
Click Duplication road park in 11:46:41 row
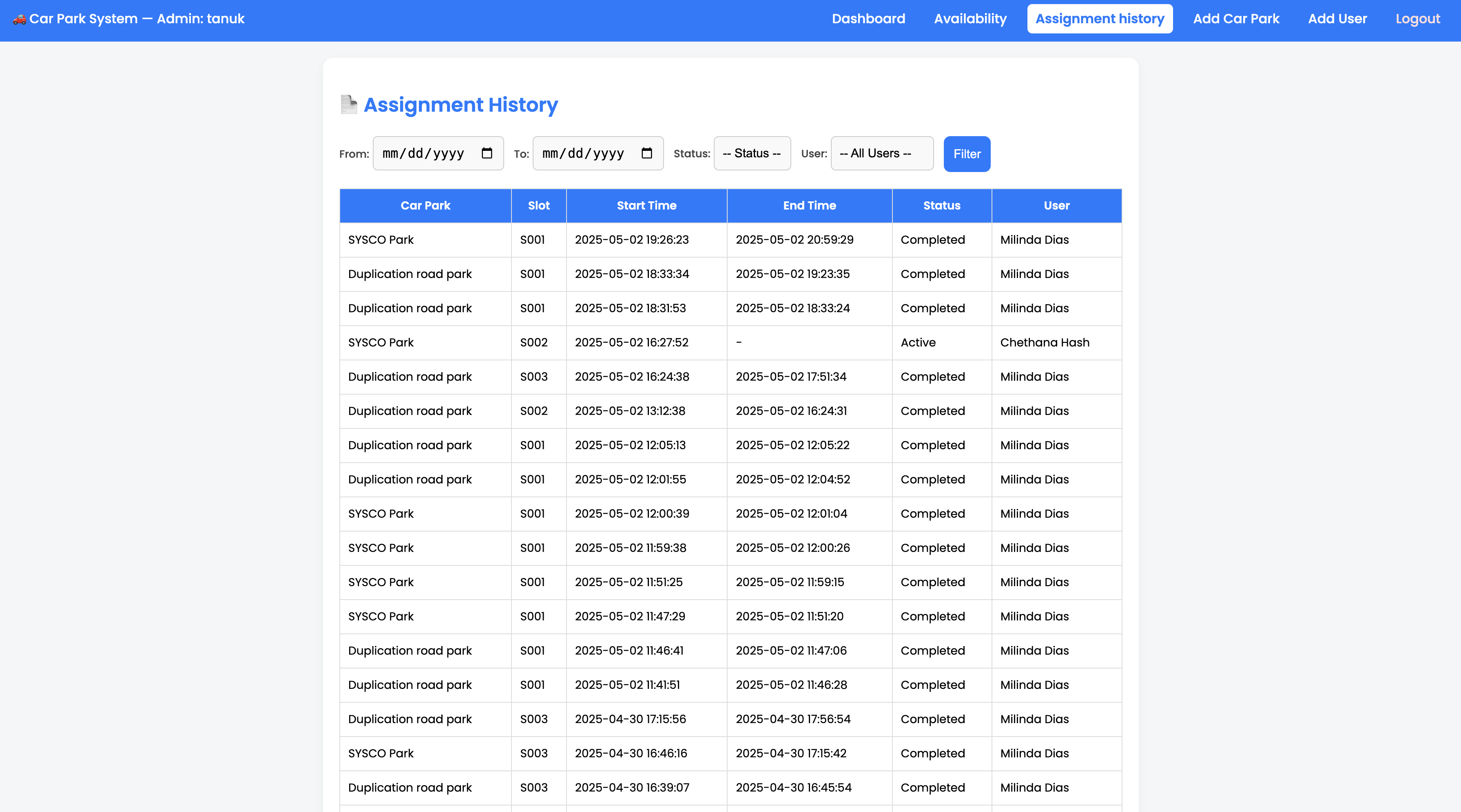[x=410, y=651]
